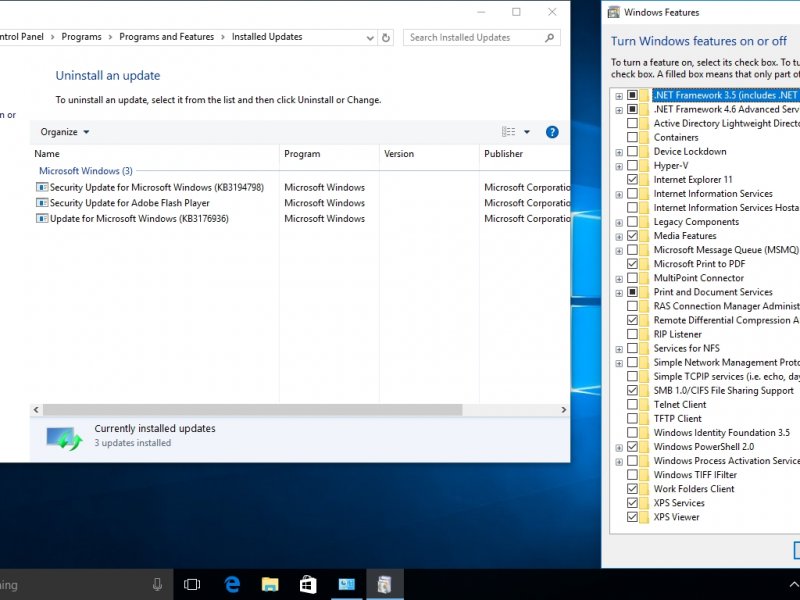Select the RIP Listener feature row
This screenshot has height=600, width=800.
pos(678,334)
